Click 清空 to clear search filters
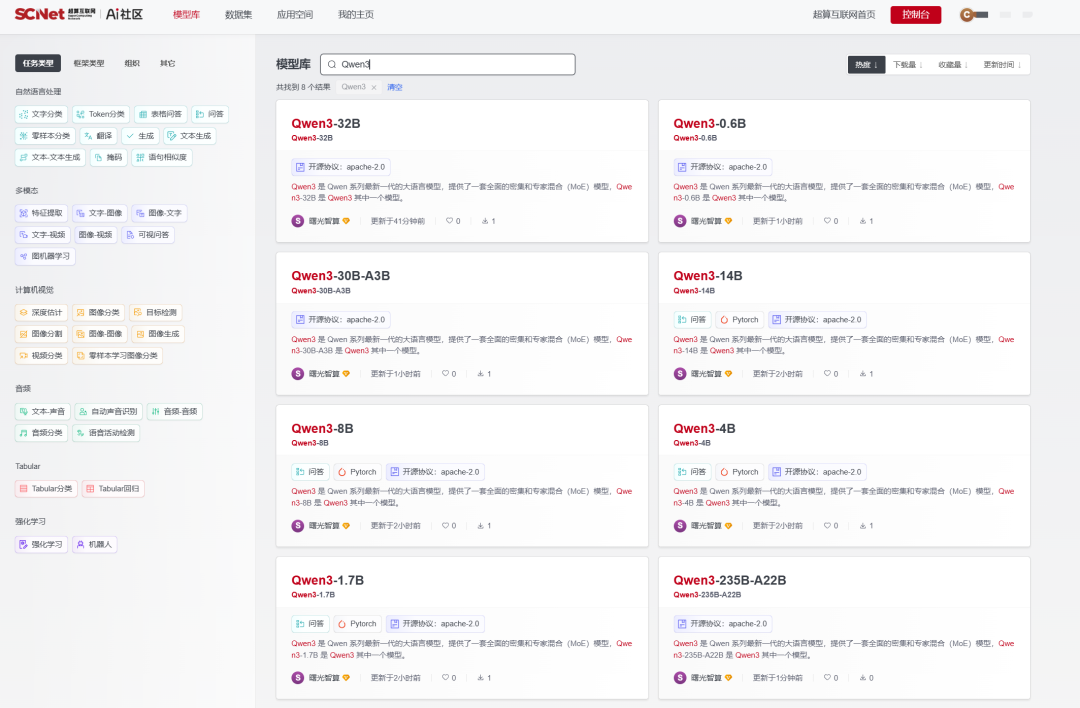The width and height of the screenshot is (1080, 708). tap(395, 87)
